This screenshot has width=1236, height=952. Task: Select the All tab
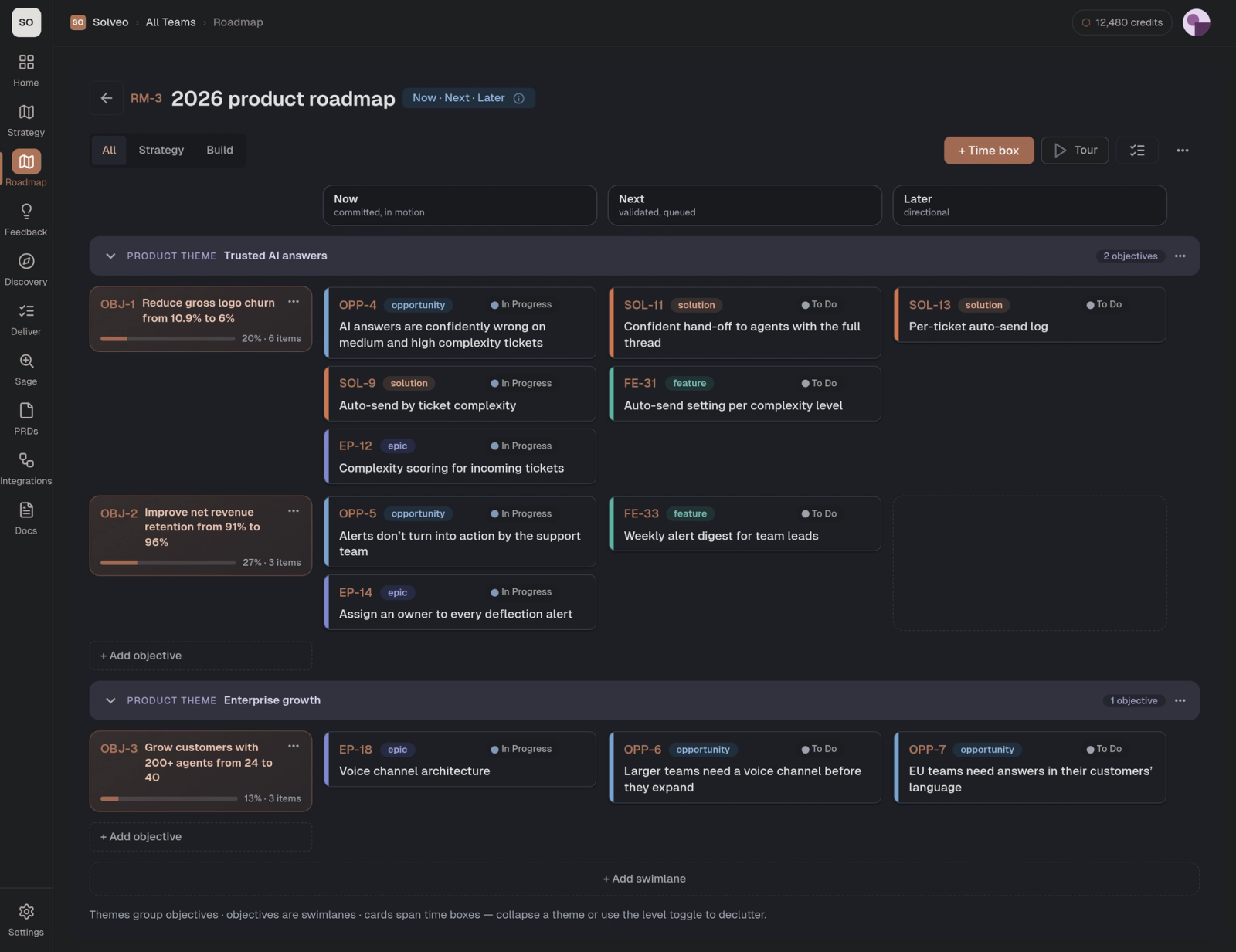click(x=109, y=151)
